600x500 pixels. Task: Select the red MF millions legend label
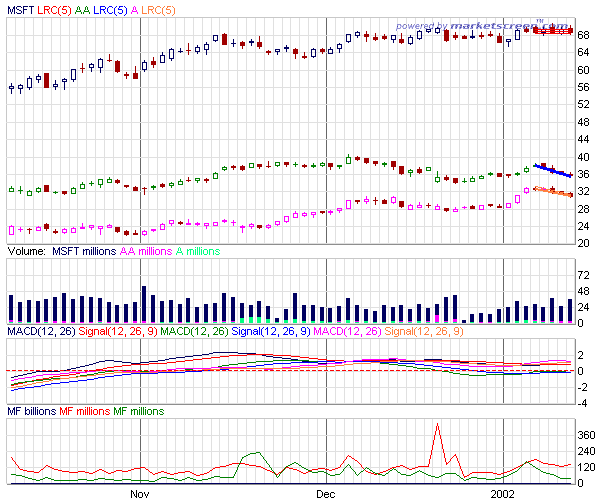(x=85, y=412)
